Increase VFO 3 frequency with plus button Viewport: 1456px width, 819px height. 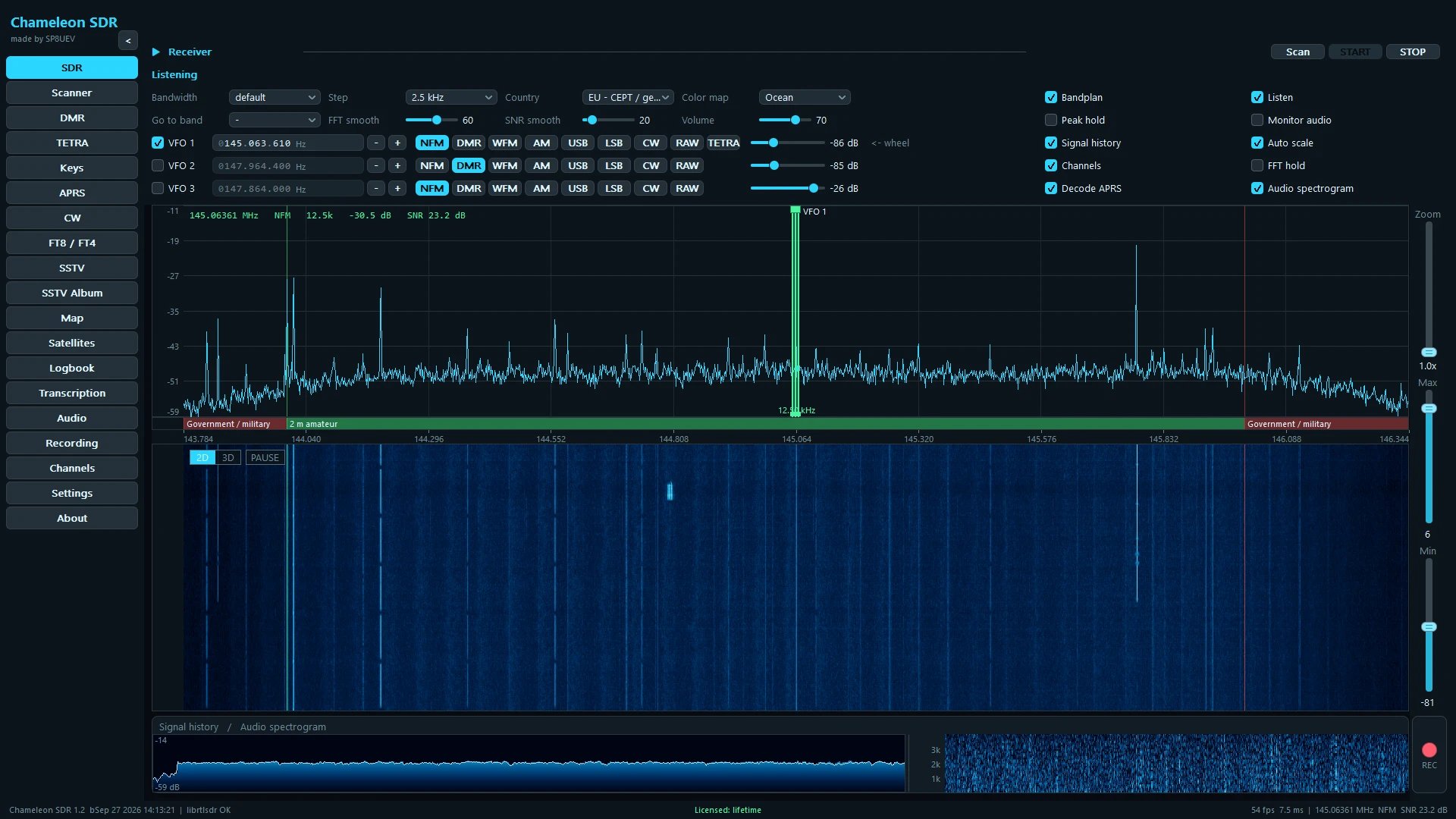coord(397,188)
